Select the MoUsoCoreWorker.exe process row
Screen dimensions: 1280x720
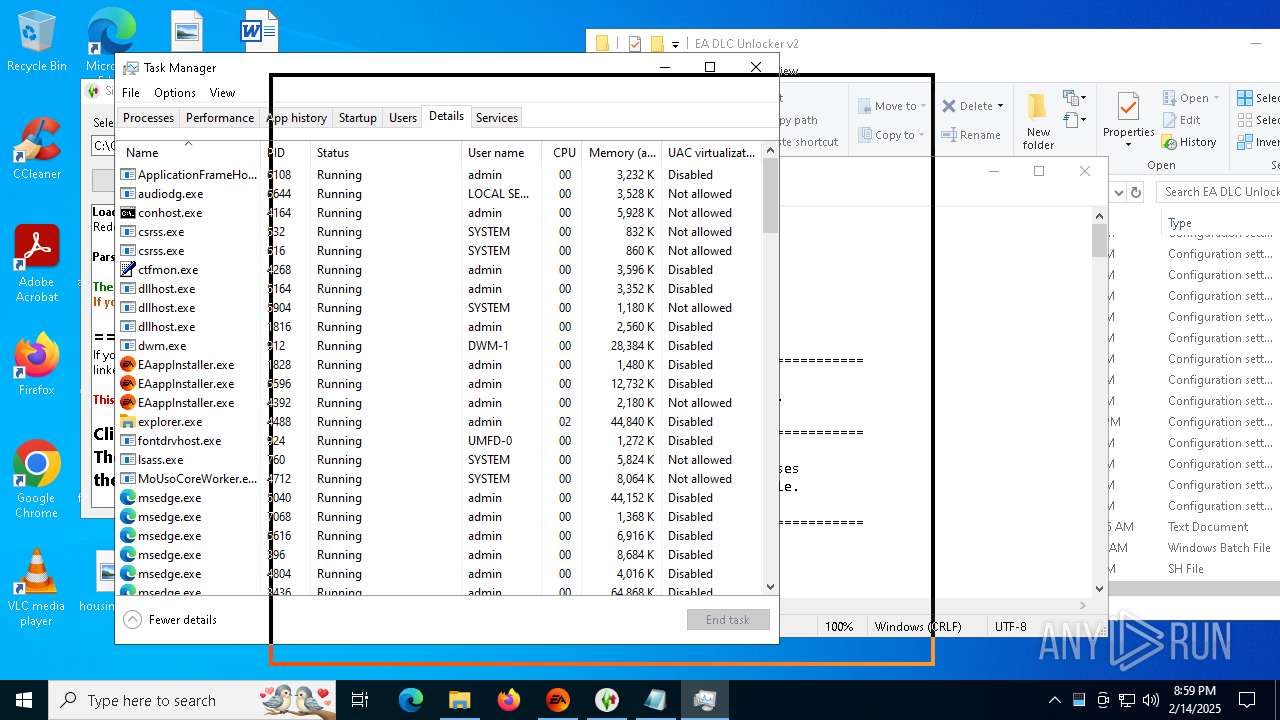[x=439, y=479]
